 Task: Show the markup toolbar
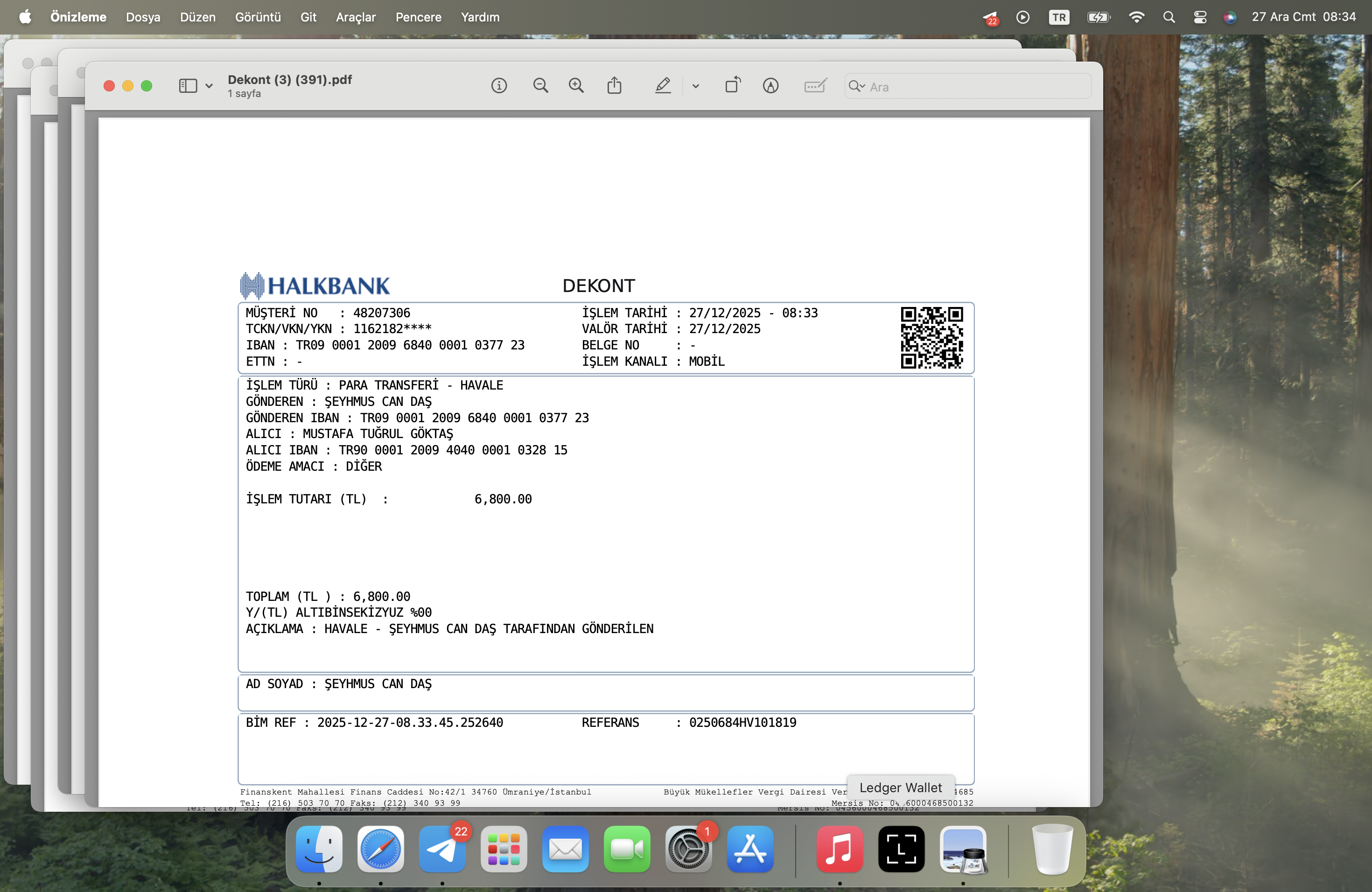click(x=771, y=86)
